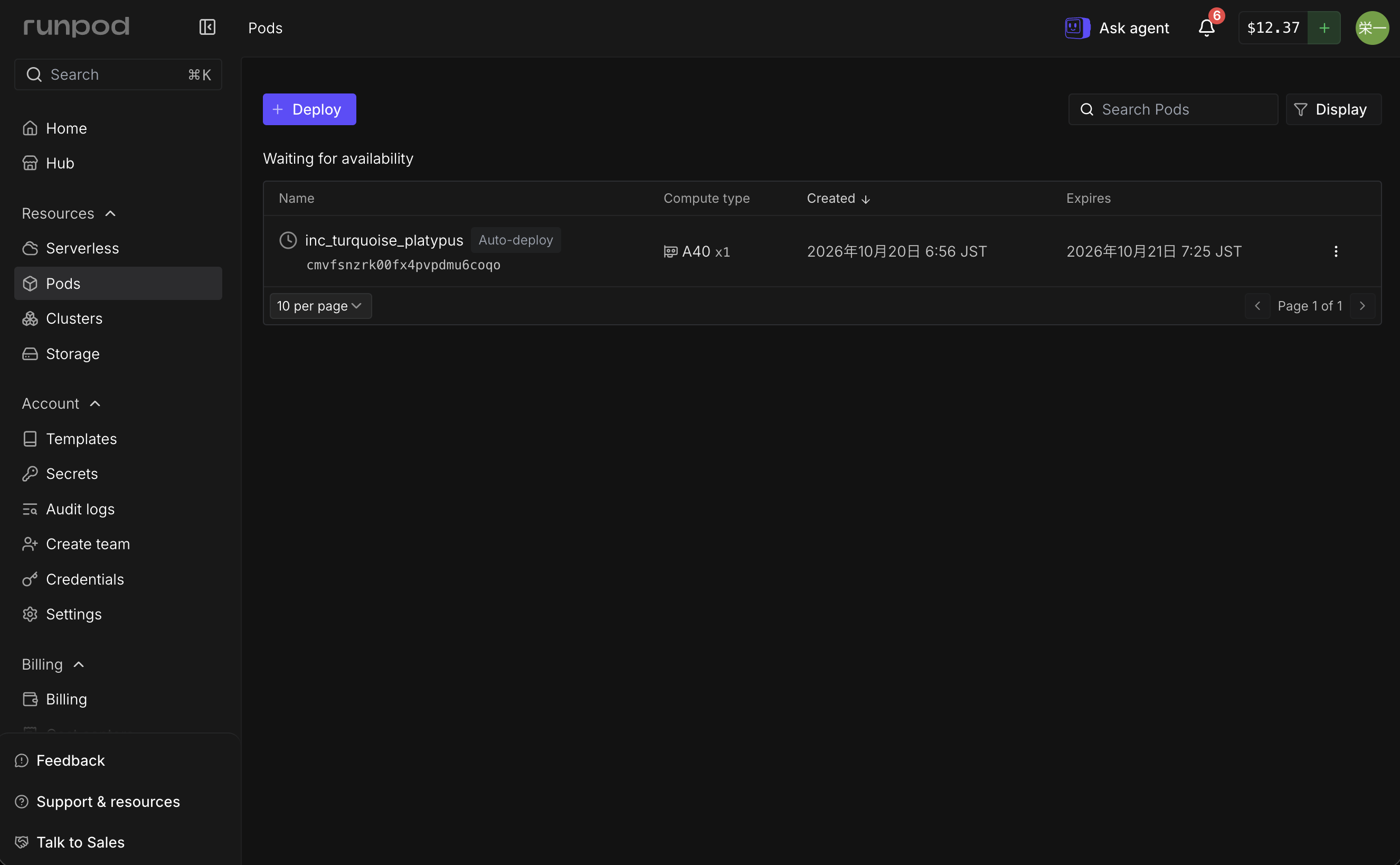Navigate to Serverless
The height and width of the screenshot is (865, 1400).
[x=118, y=248]
